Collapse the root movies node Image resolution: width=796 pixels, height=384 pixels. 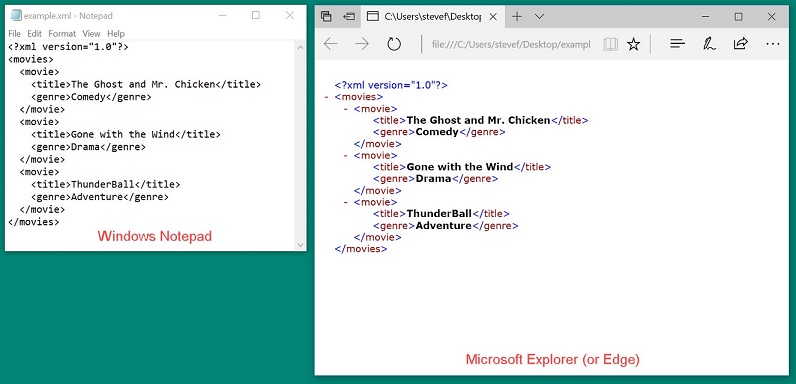pyautogui.click(x=326, y=97)
